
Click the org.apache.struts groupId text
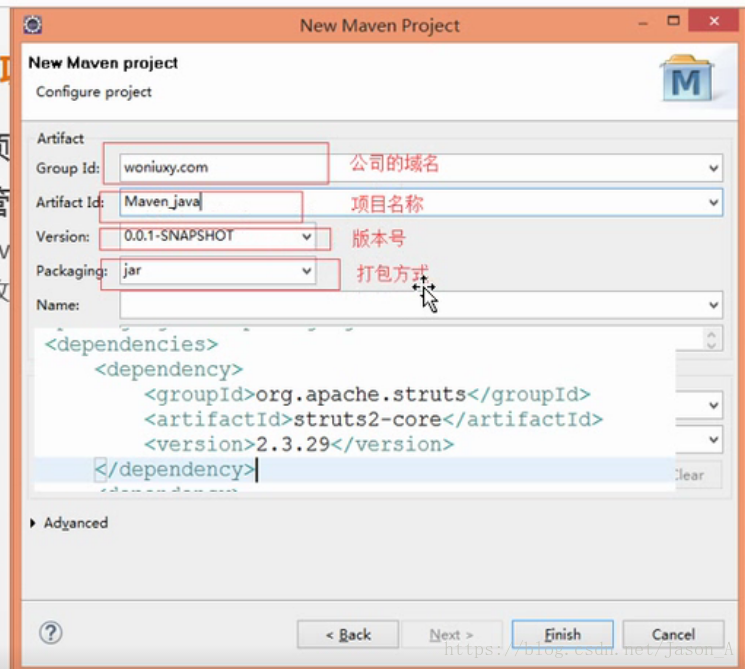click(361, 394)
